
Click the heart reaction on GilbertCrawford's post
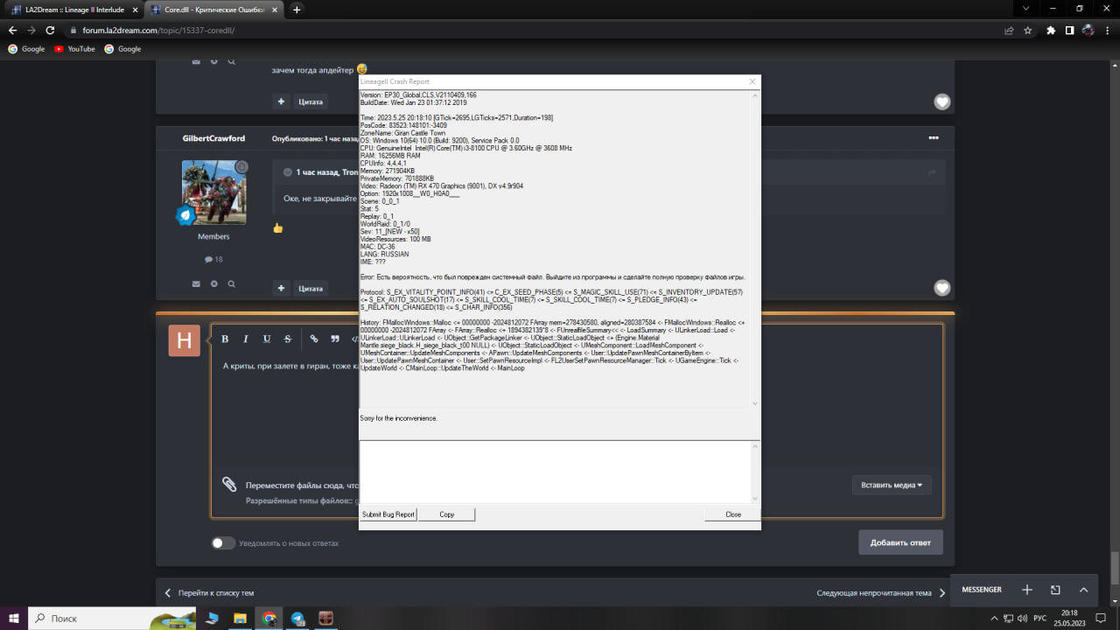[942, 288]
